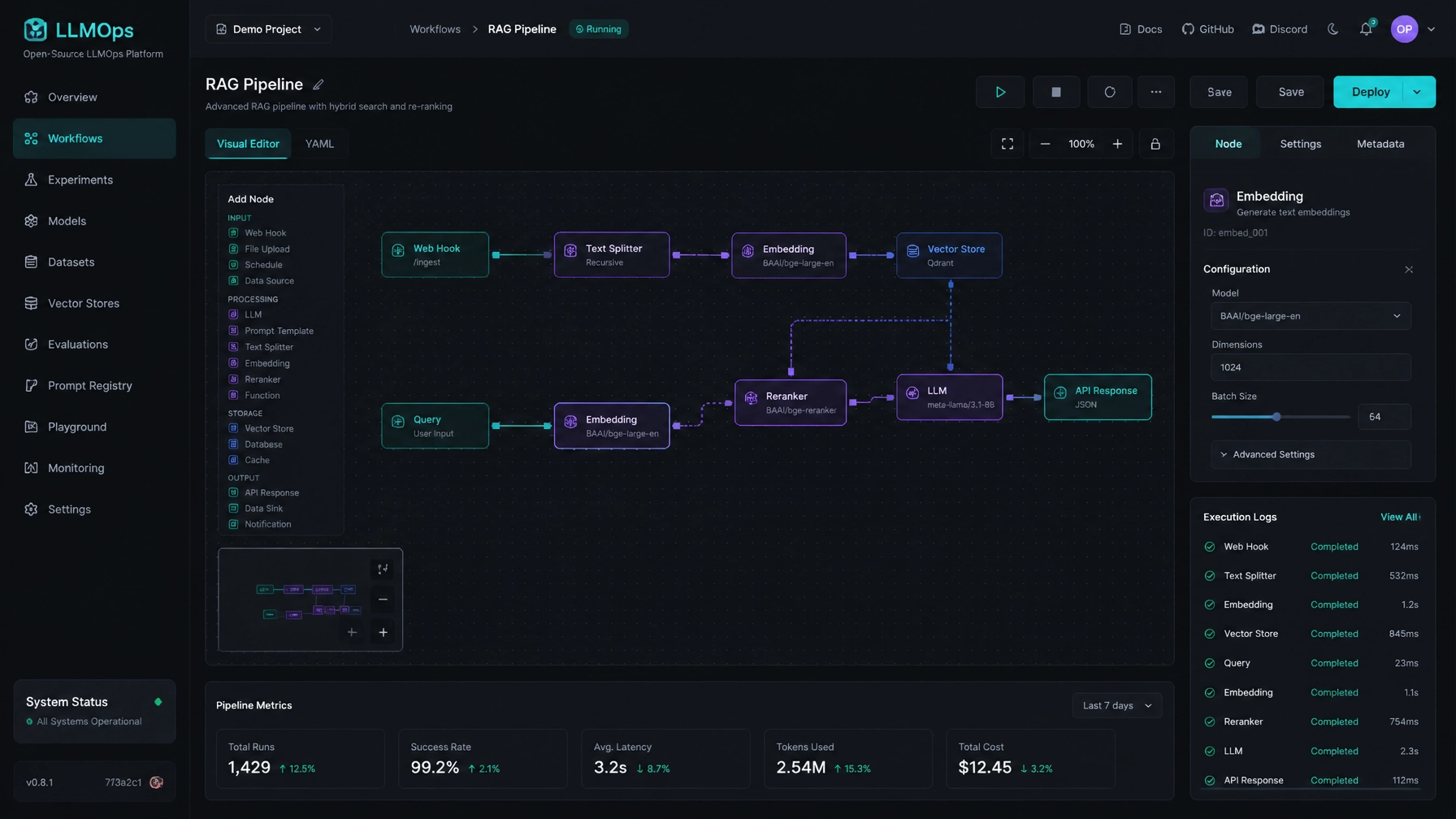
Task: Close the Configuration section with X
Action: 1408,270
